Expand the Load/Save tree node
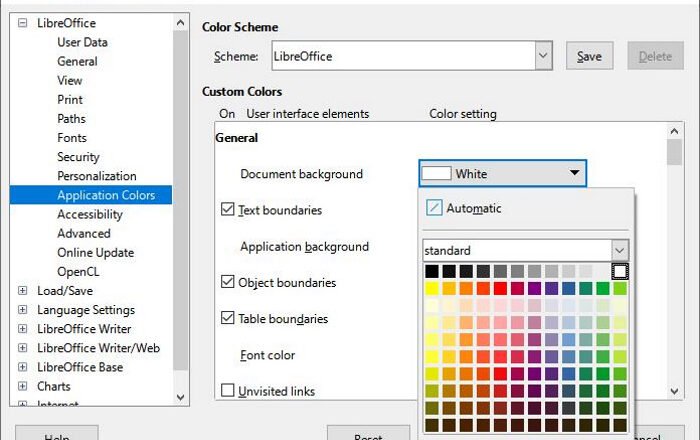The width and height of the screenshot is (700, 440). [x=22, y=291]
